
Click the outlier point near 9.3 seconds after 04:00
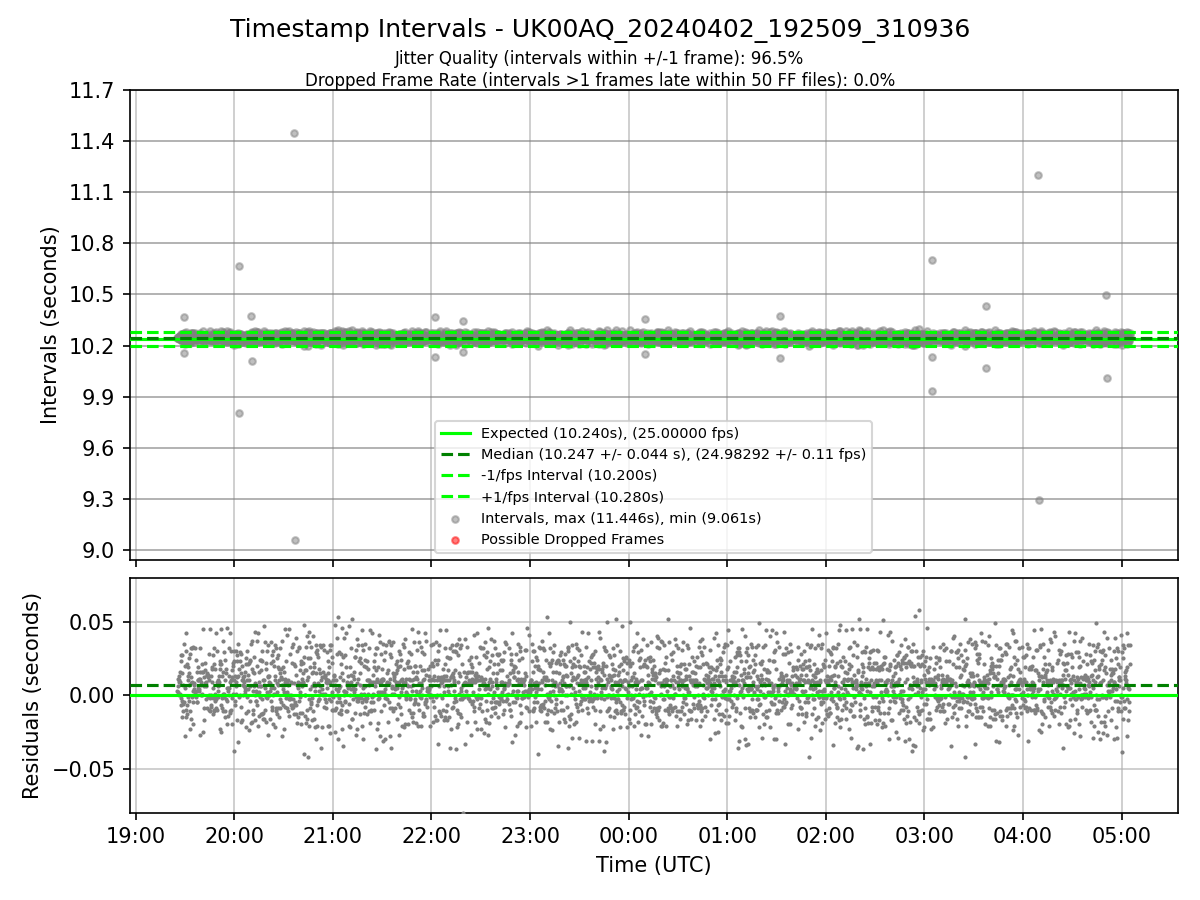pyautogui.click(x=1039, y=500)
